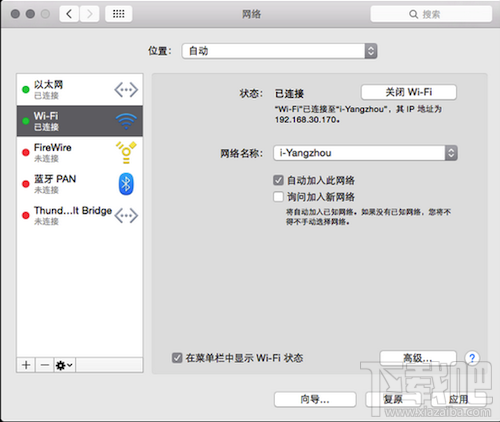This screenshot has width=500, height=422.
Task: Click the forward chevron navigation button
Action: (89, 14)
